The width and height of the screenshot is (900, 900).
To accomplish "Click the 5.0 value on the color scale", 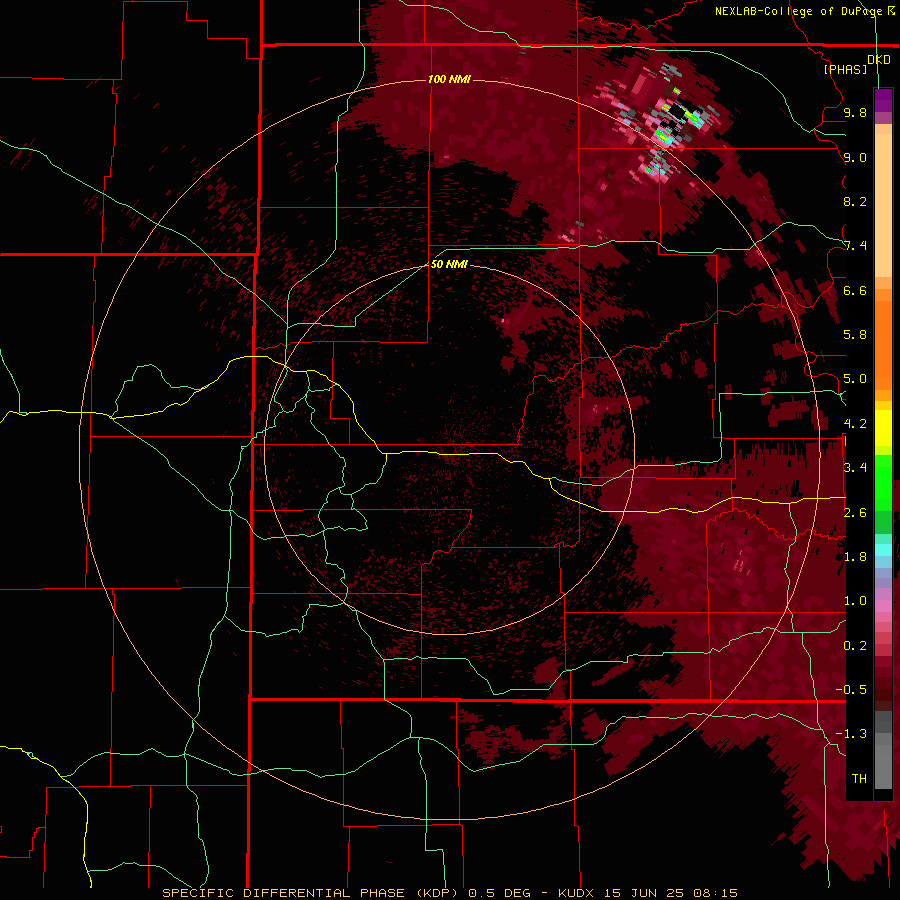I will [x=855, y=379].
